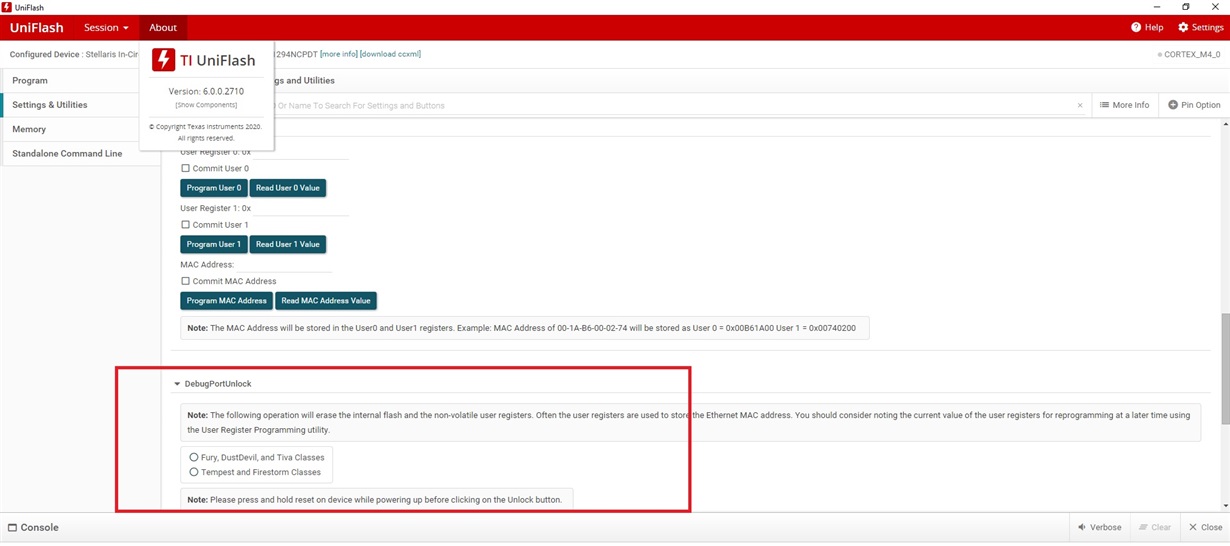1230x546 pixels.
Task: Click the Read MAC Address Value button
Action: [326, 301]
